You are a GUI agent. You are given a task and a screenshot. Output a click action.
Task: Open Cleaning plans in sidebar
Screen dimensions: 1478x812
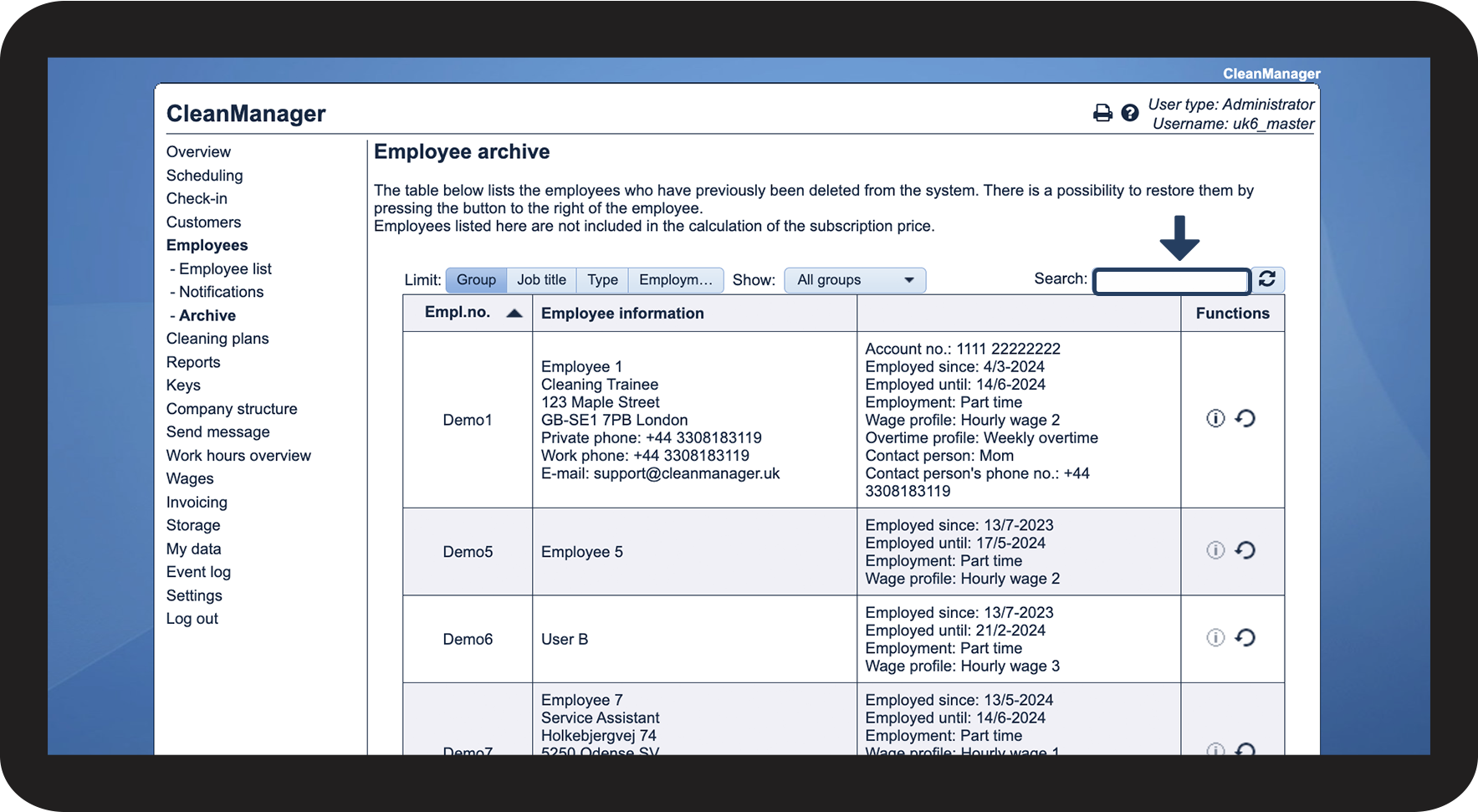pos(217,339)
